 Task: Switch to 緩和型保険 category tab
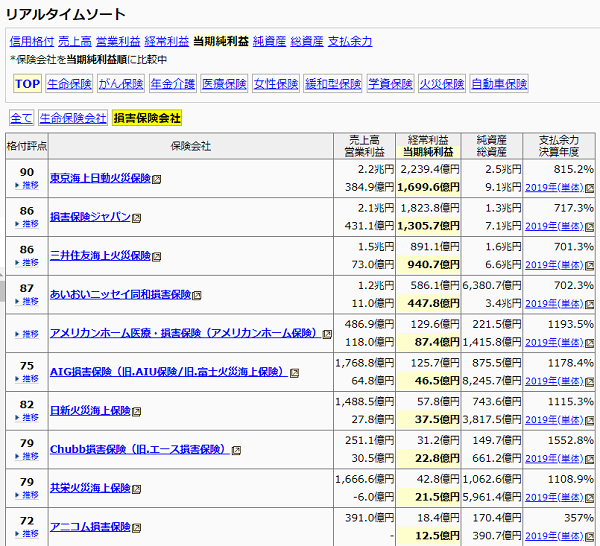(333, 83)
